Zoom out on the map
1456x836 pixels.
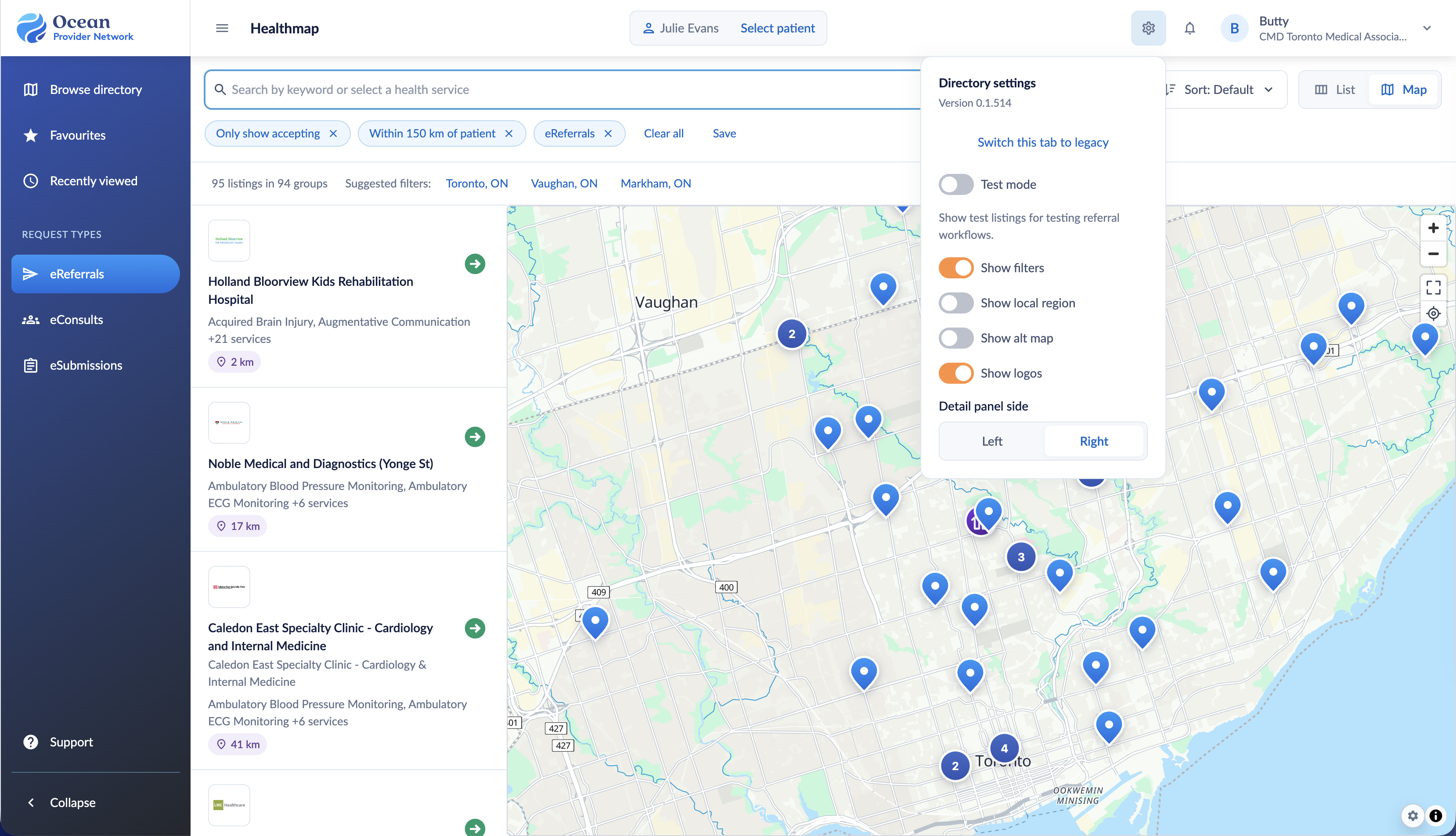coord(1433,253)
